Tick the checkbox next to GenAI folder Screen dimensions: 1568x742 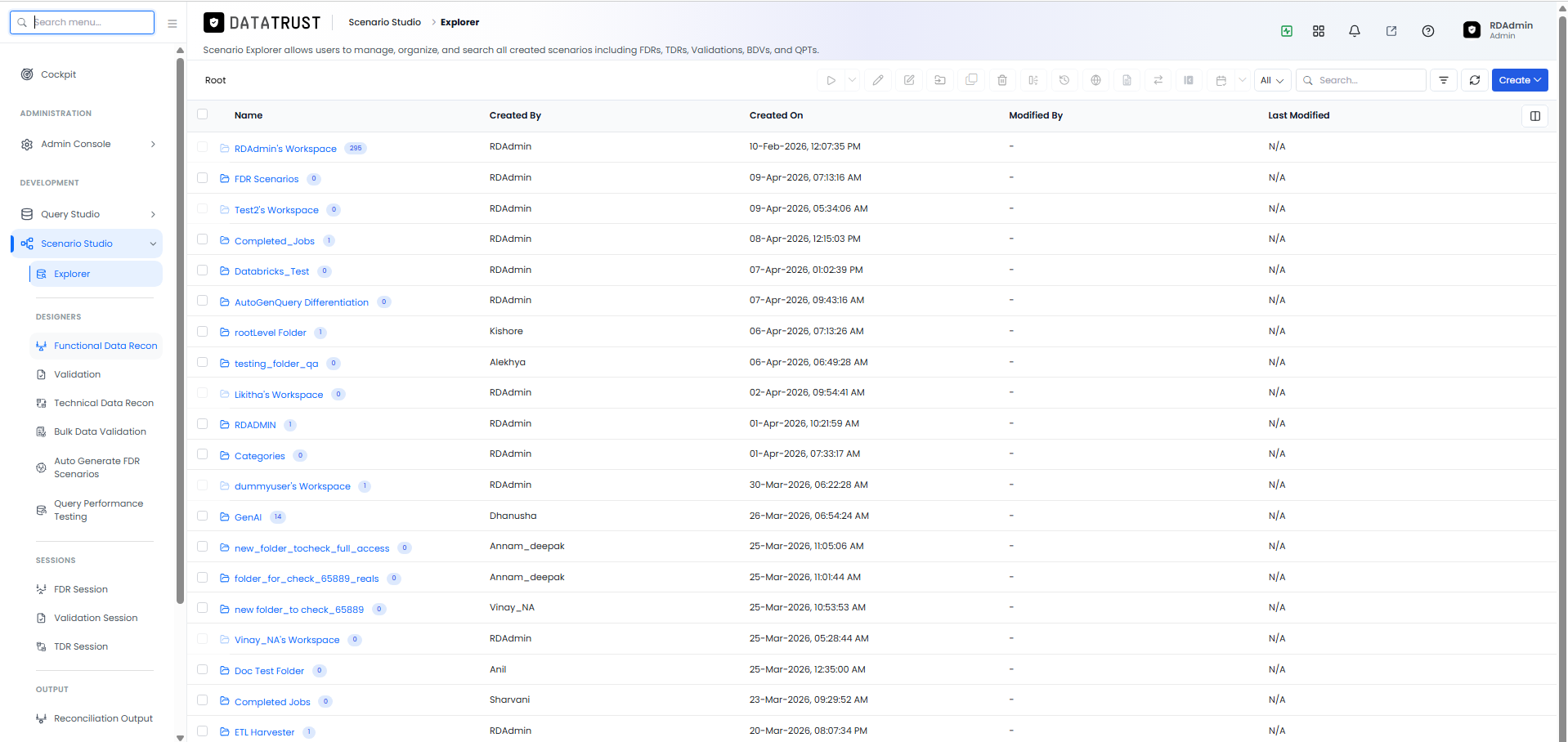(203, 516)
